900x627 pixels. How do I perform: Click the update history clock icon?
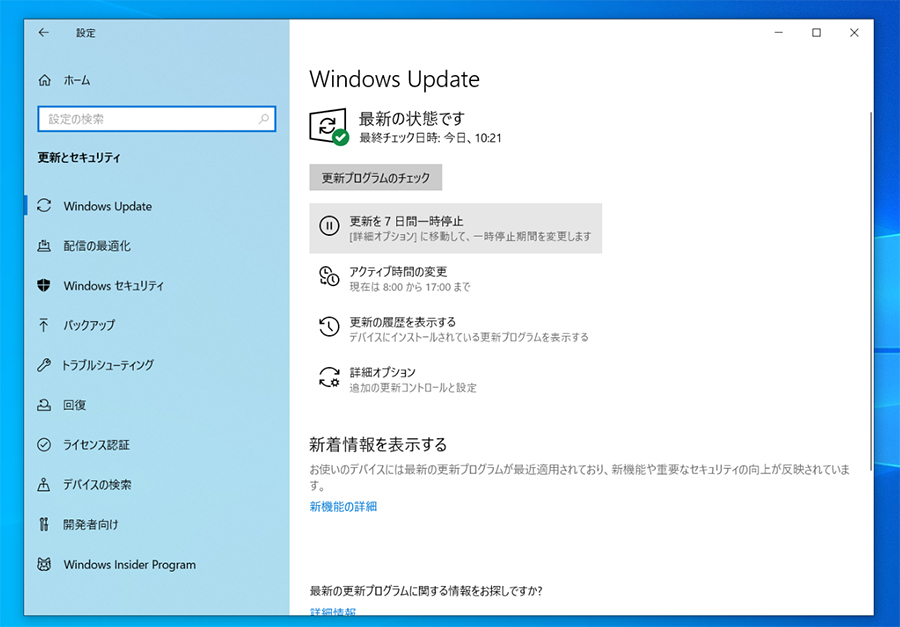point(329,327)
